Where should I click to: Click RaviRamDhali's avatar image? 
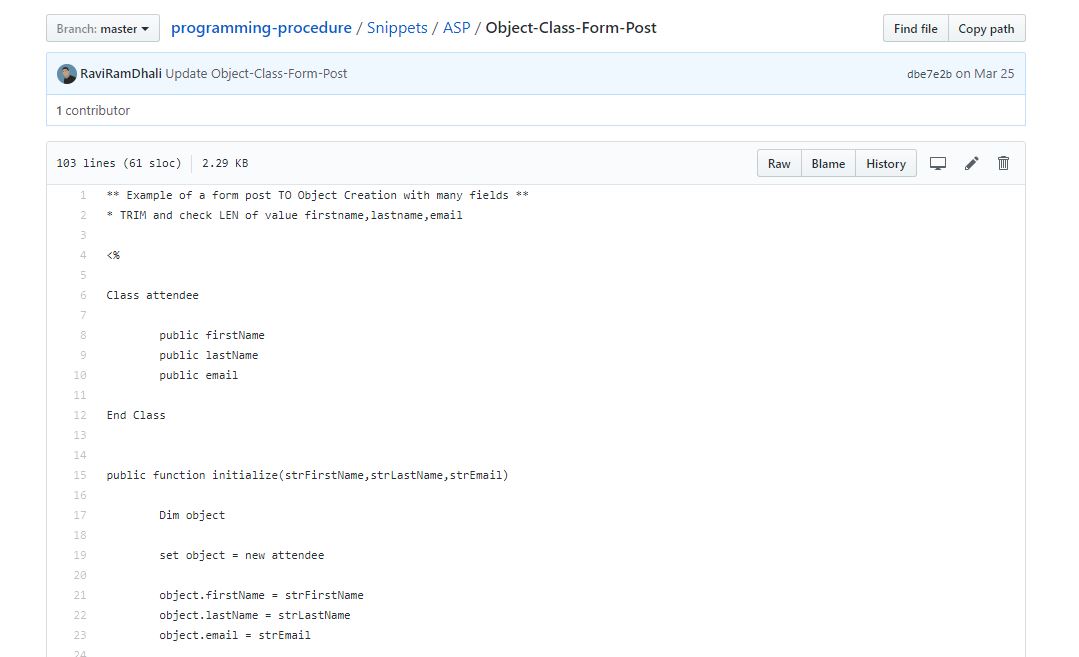click(x=67, y=74)
